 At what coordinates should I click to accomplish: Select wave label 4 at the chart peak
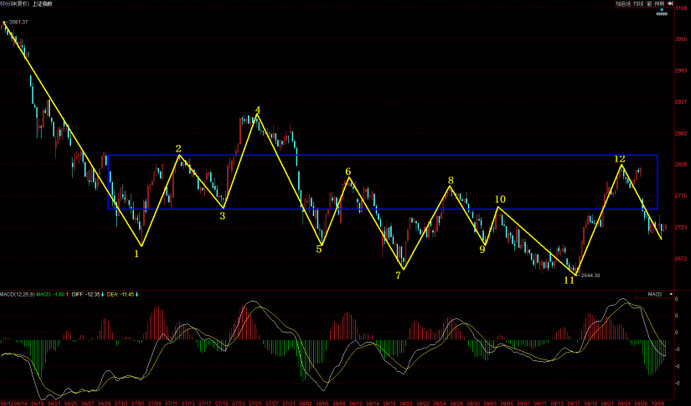(x=257, y=110)
